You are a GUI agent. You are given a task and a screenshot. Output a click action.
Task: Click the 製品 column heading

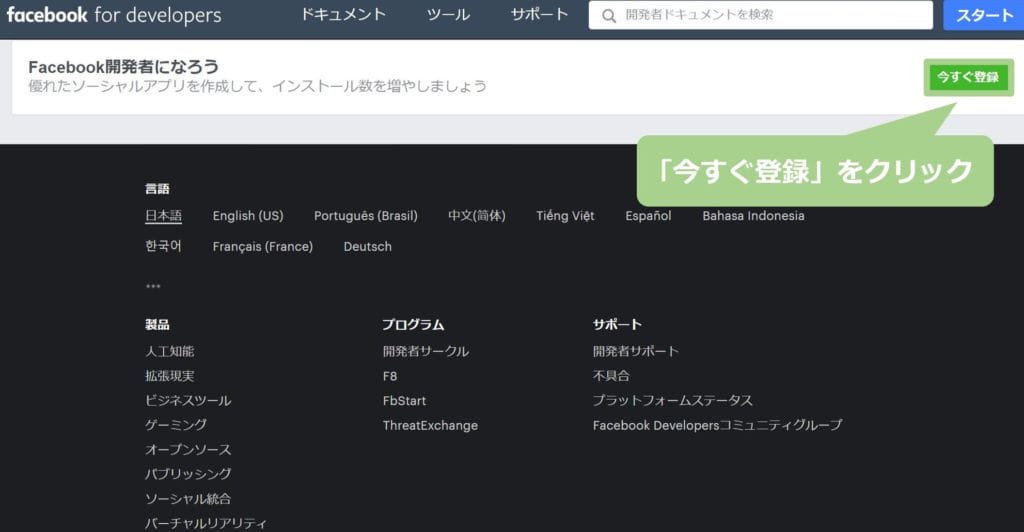click(157, 324)
